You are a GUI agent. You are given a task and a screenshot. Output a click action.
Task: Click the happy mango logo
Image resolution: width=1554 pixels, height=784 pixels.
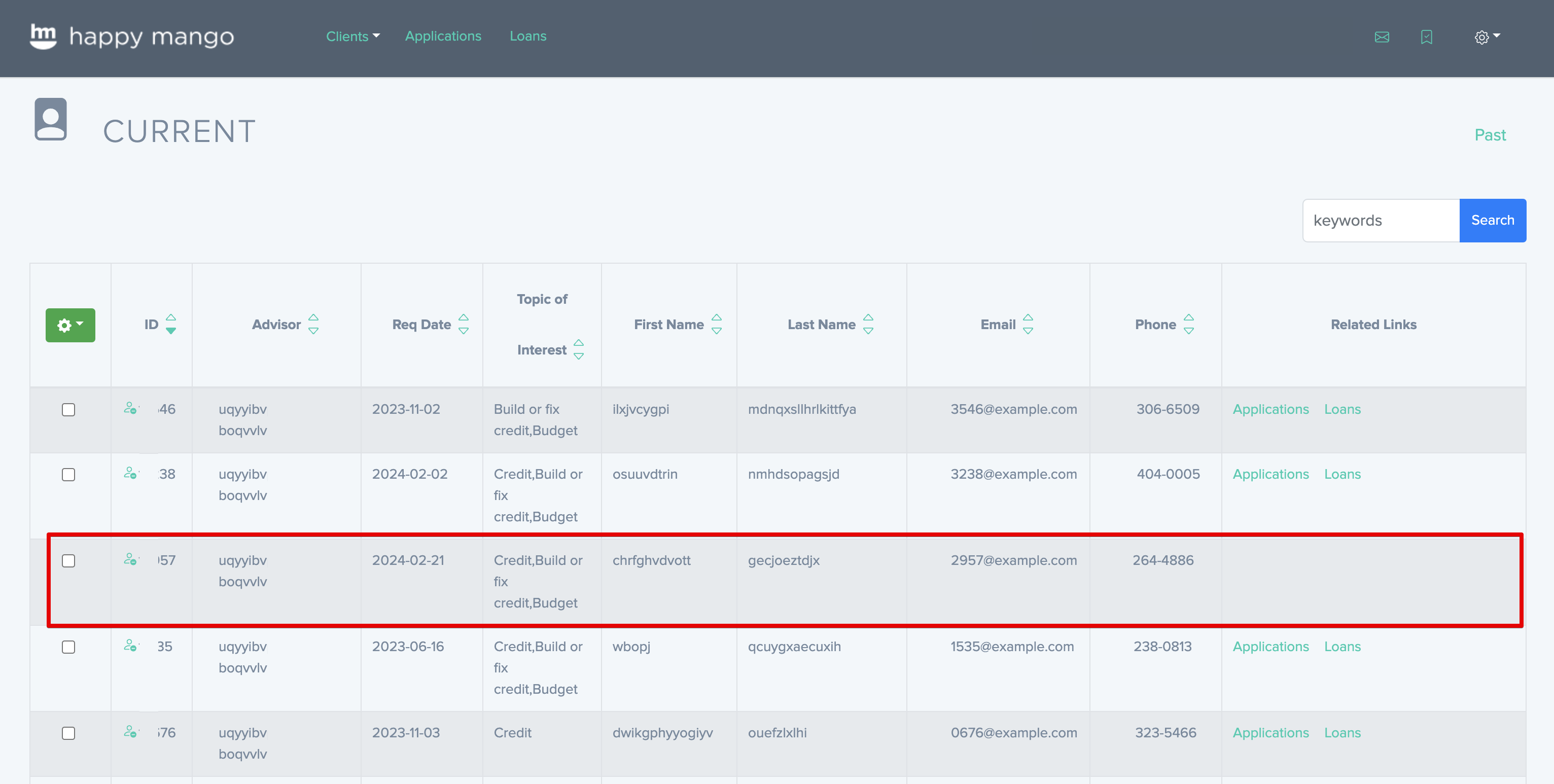click(x=132, y=36)
